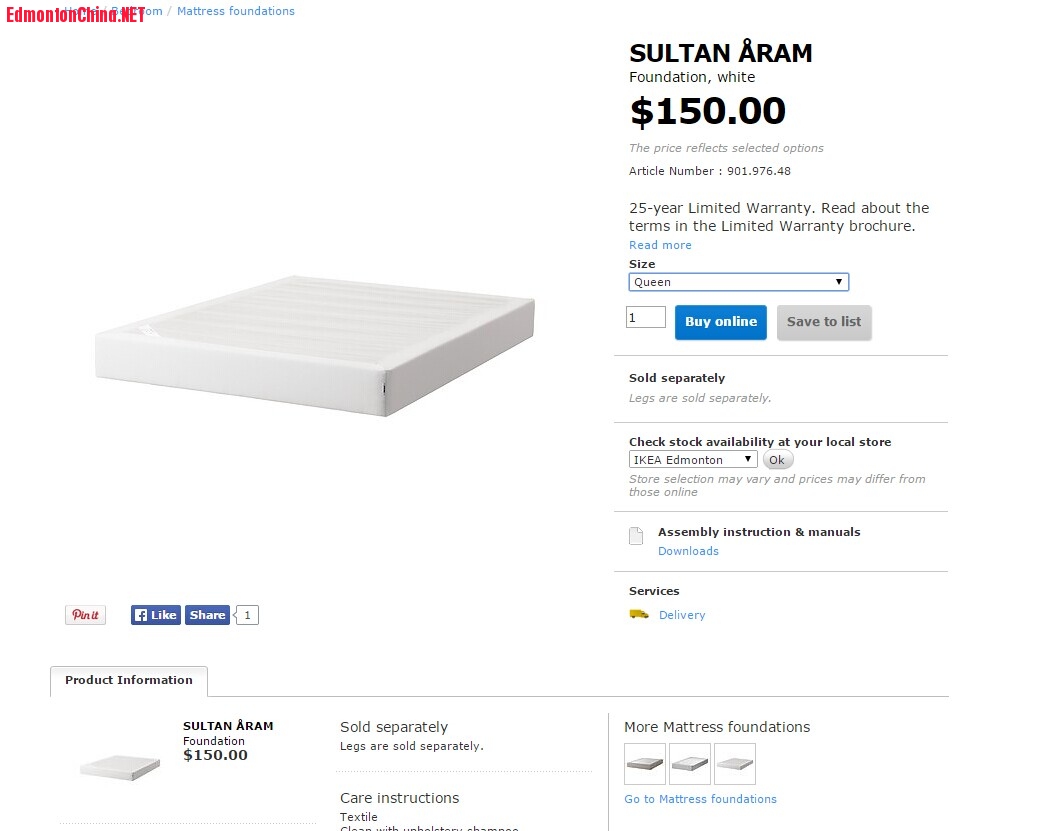Expand the IKEA Edmonton store dropdown
Viewport: 1057px width, 831px height.
coord(693,460)
